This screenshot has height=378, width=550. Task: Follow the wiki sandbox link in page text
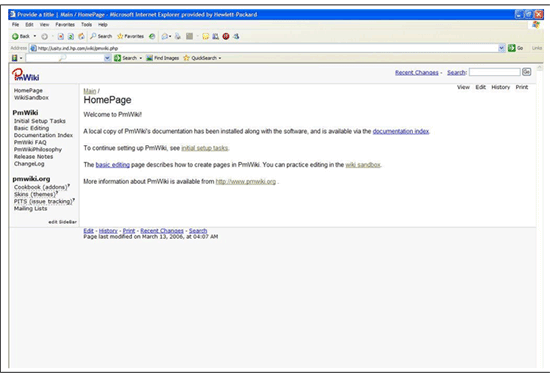pos(363,165)
